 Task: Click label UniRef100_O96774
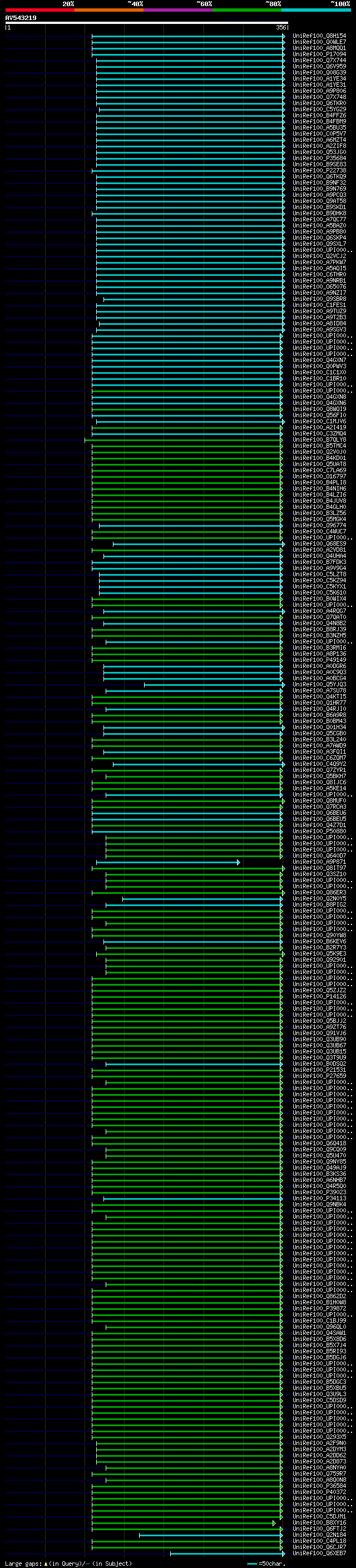click(x=319, y=525)
